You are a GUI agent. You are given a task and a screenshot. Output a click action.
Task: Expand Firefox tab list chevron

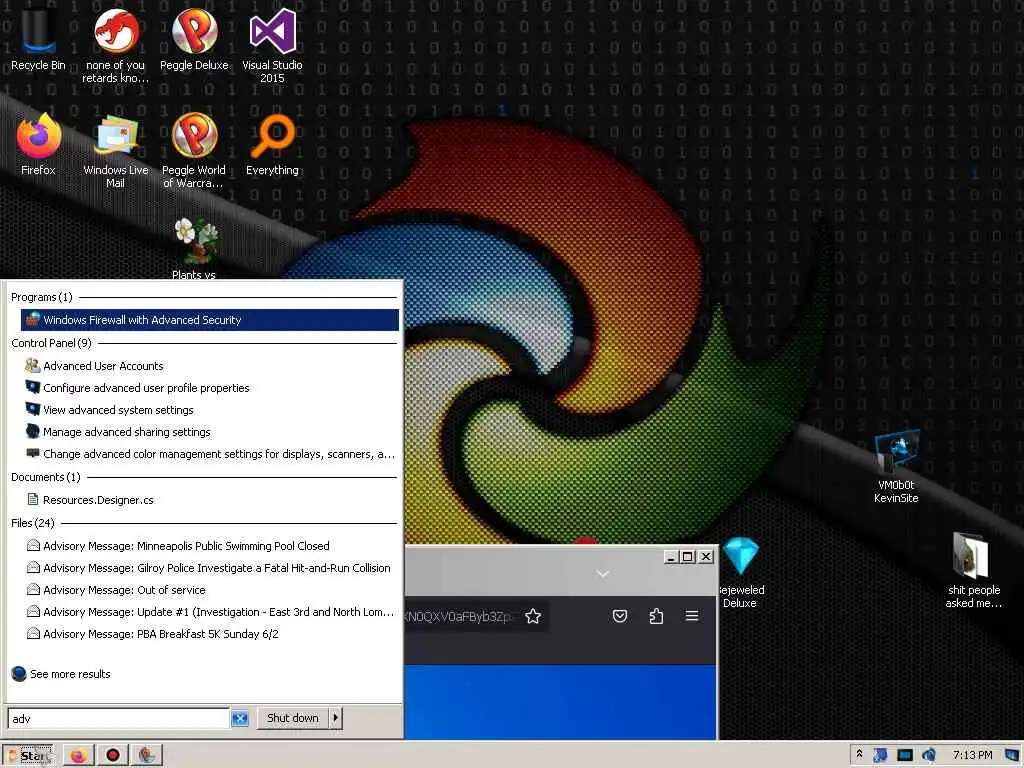[602, 574]
